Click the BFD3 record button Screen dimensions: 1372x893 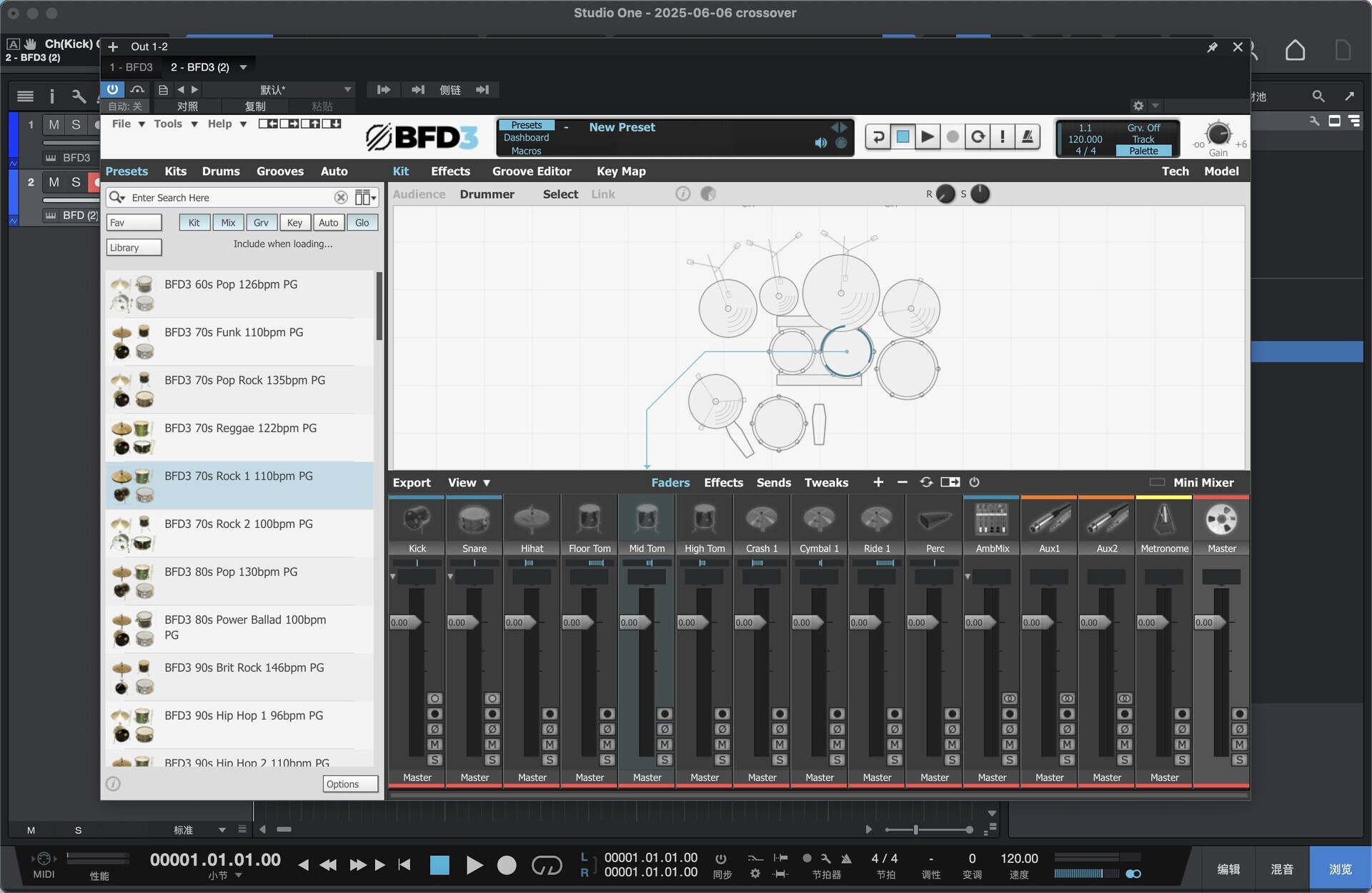click(952, 136)
